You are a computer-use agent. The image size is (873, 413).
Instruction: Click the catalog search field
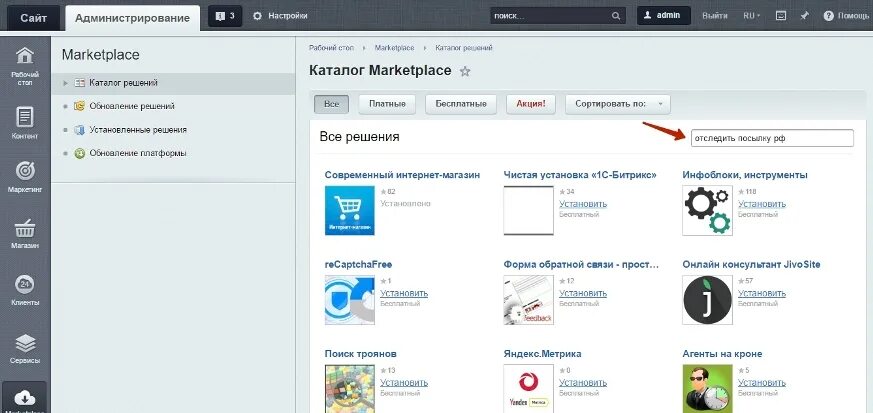772,138
